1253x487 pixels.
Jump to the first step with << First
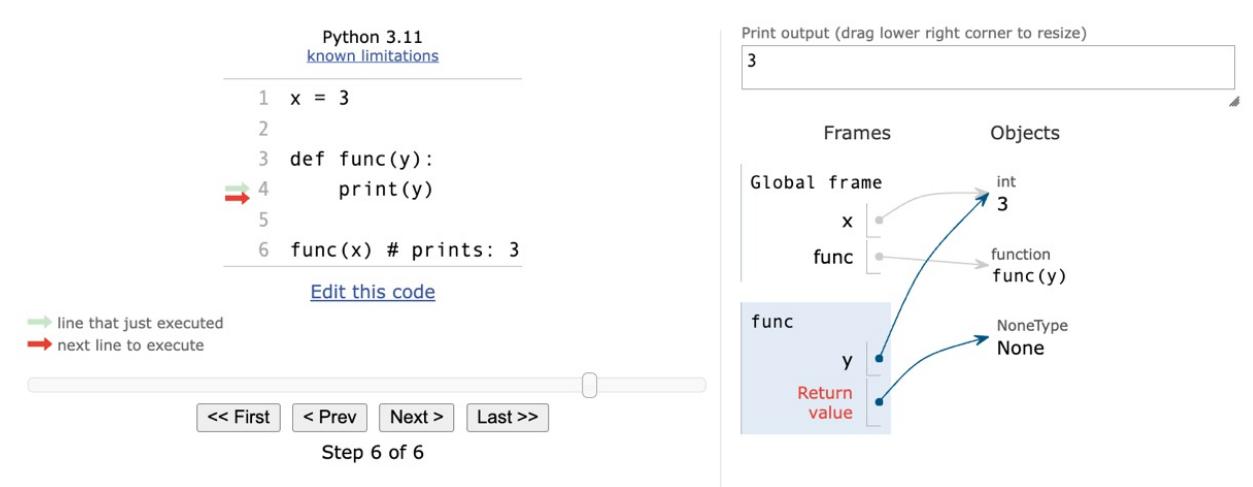tap(238, 417)
